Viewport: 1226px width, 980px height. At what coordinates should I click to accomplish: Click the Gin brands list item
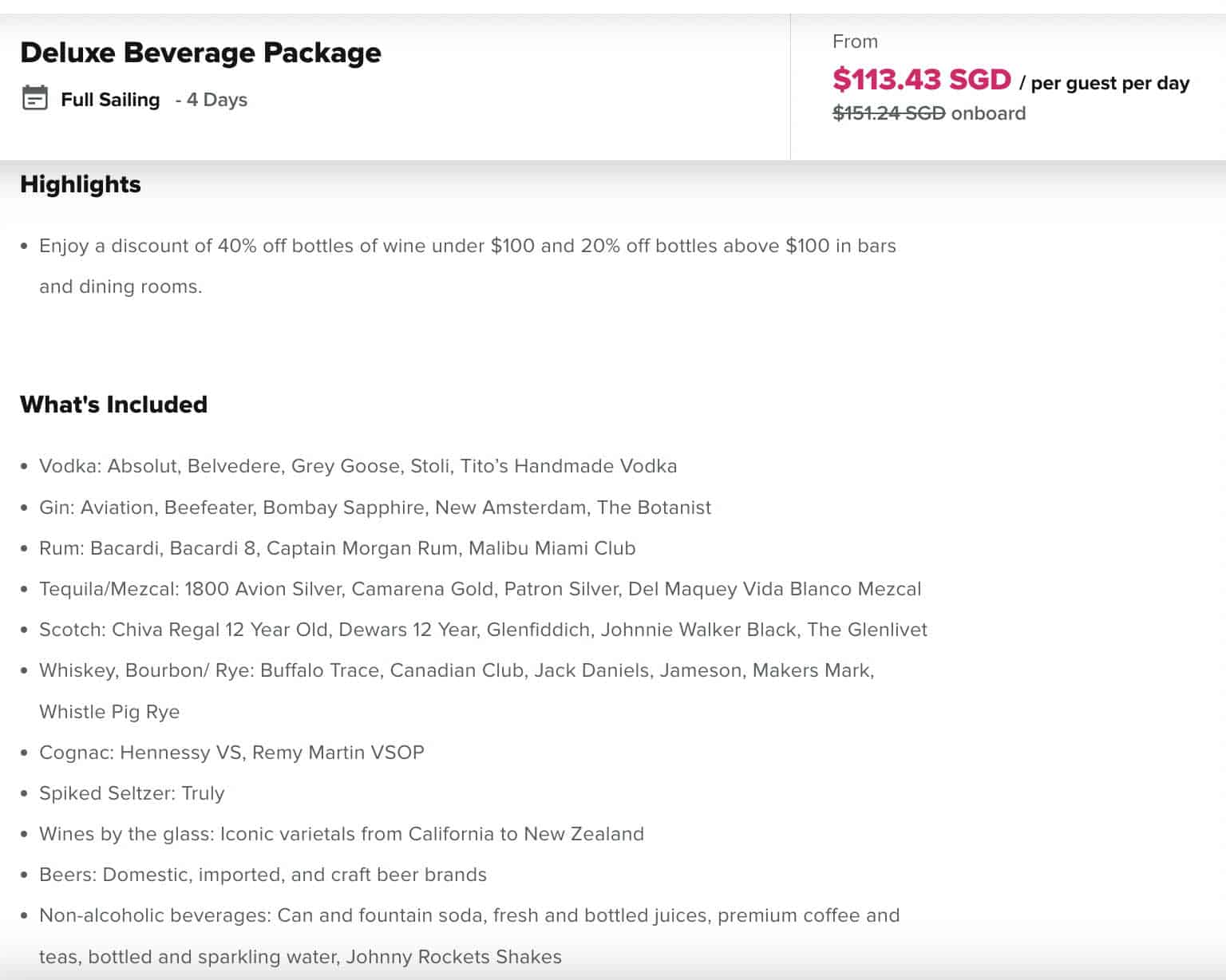click(x=375, y=508)
